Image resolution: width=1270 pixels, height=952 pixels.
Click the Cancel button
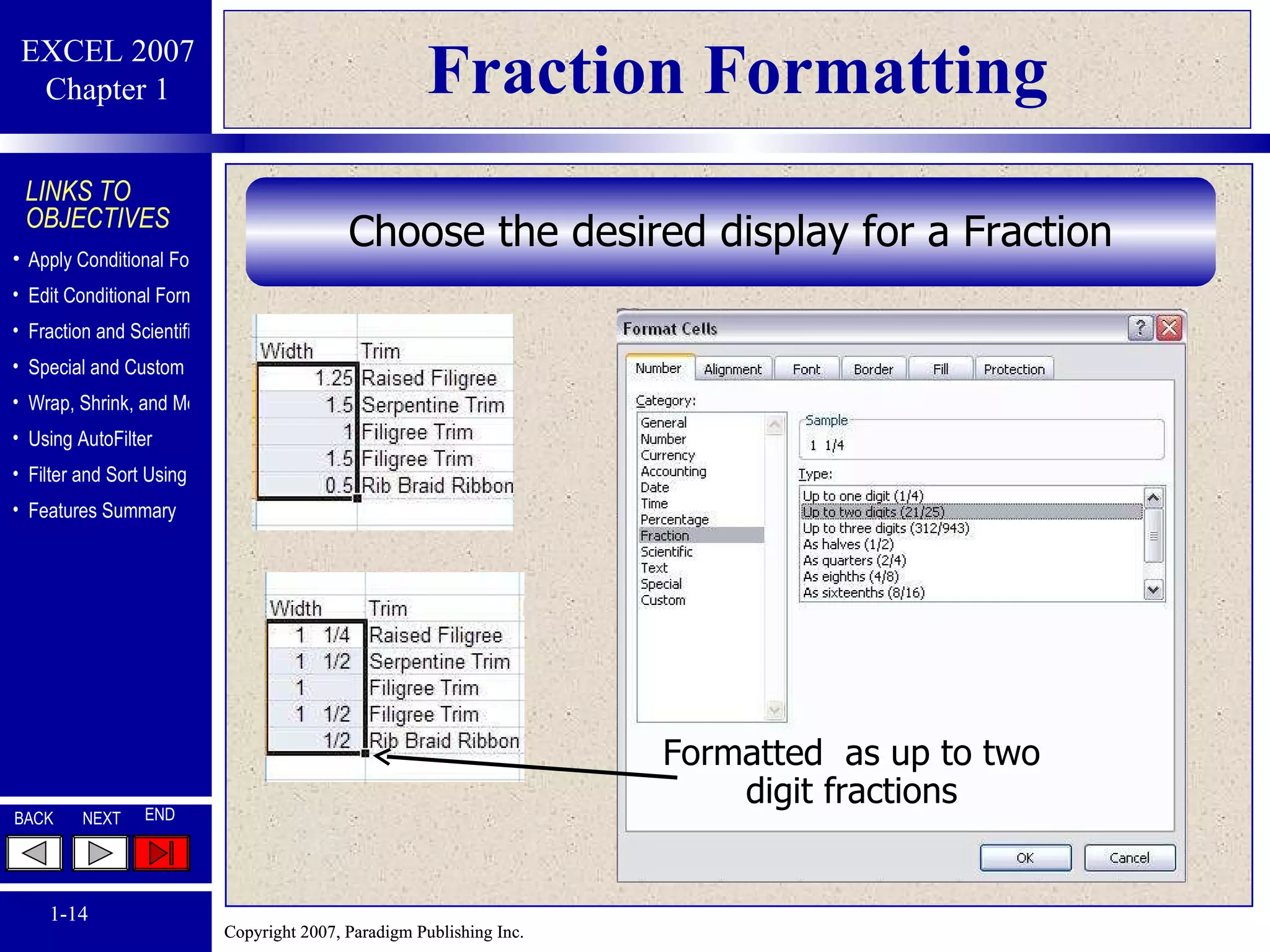coord(1129,858)
